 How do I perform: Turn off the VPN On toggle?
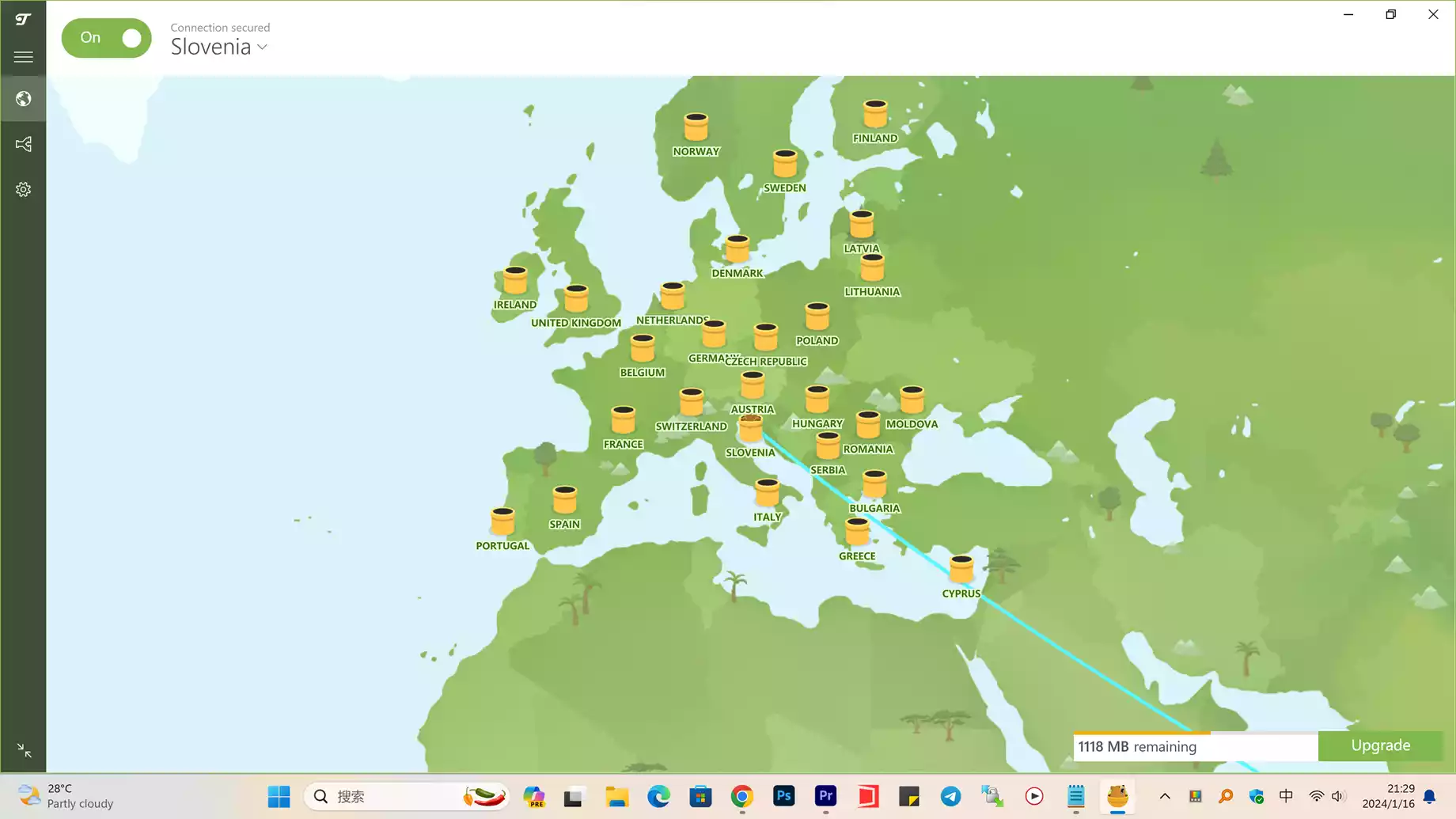point(106,38)
